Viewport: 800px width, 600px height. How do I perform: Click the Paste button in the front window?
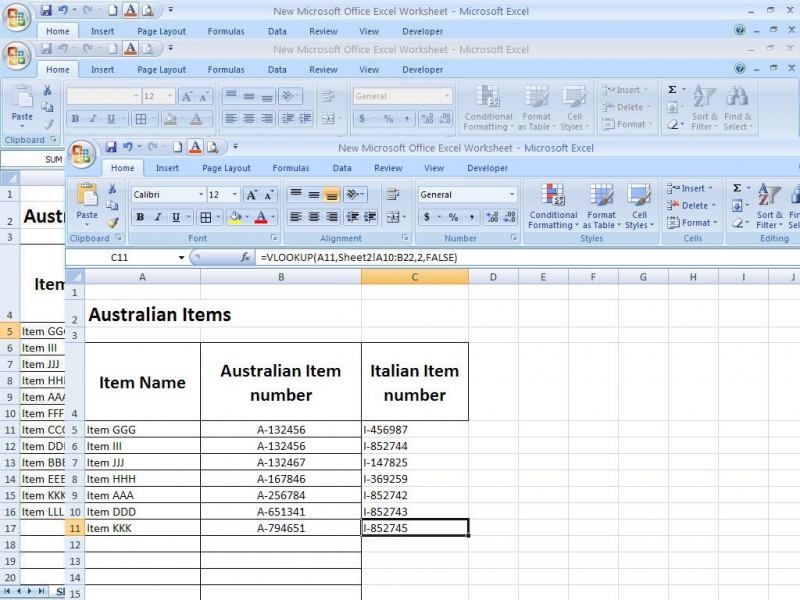click(87, 203)
